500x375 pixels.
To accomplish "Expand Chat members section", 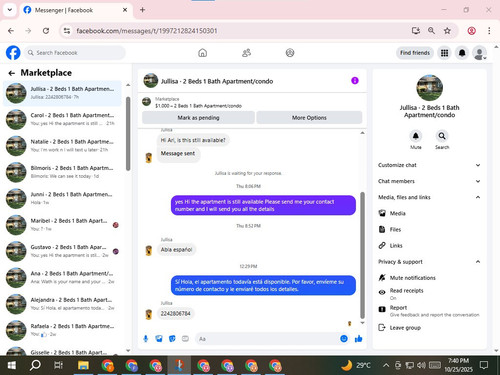I will click(429, 181).
